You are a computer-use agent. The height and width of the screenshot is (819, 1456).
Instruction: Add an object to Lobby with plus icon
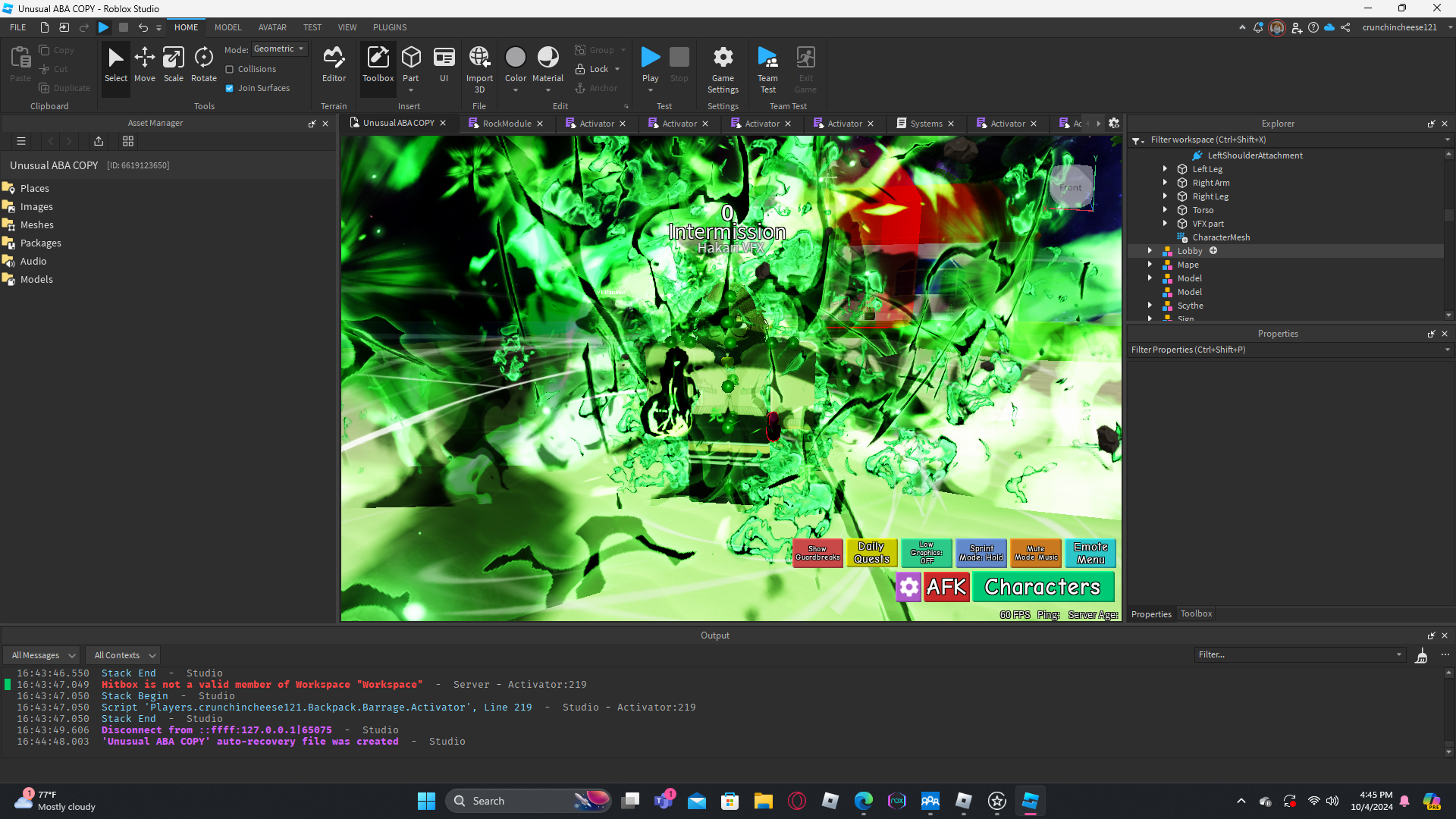click(1213, 251)
